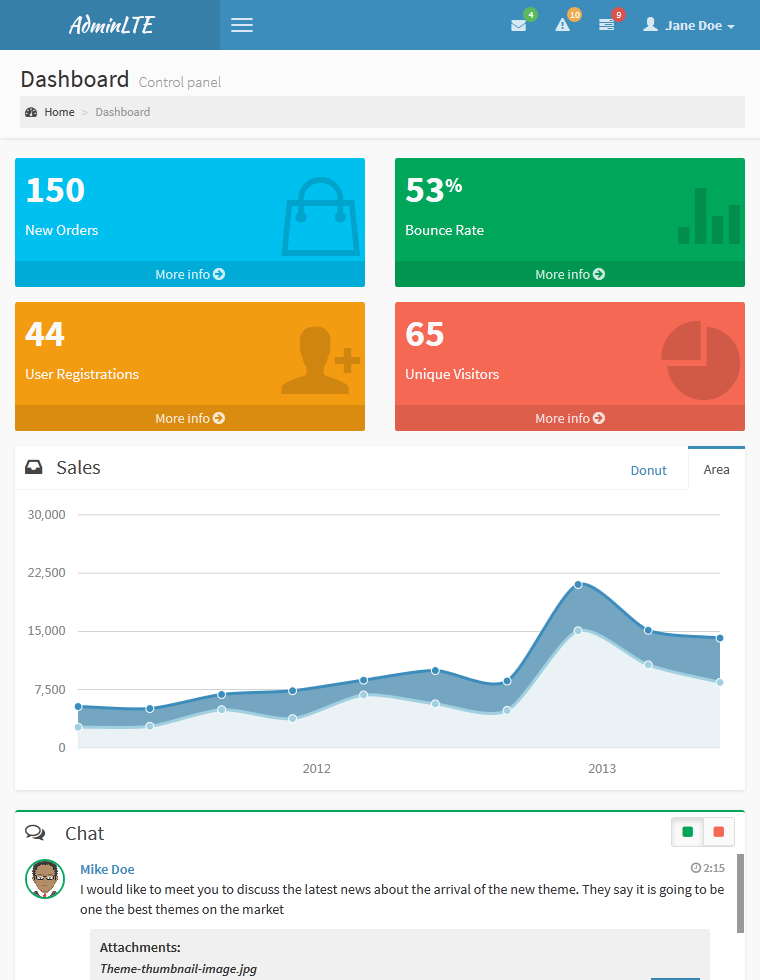Click the 2013 axis label

coord(602,769)
